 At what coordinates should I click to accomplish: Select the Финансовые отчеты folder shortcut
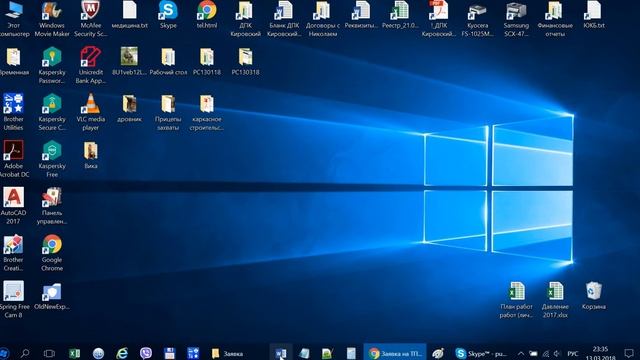pyautogui.click(x=555, y=20)
